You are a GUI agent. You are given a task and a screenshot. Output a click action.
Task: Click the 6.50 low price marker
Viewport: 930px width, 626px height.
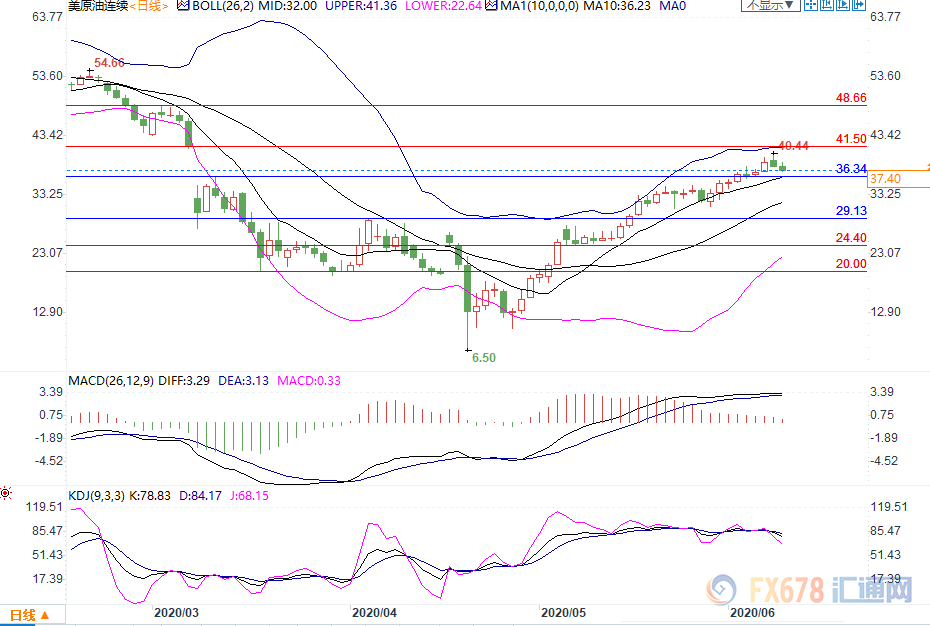(x=483, y=357)
